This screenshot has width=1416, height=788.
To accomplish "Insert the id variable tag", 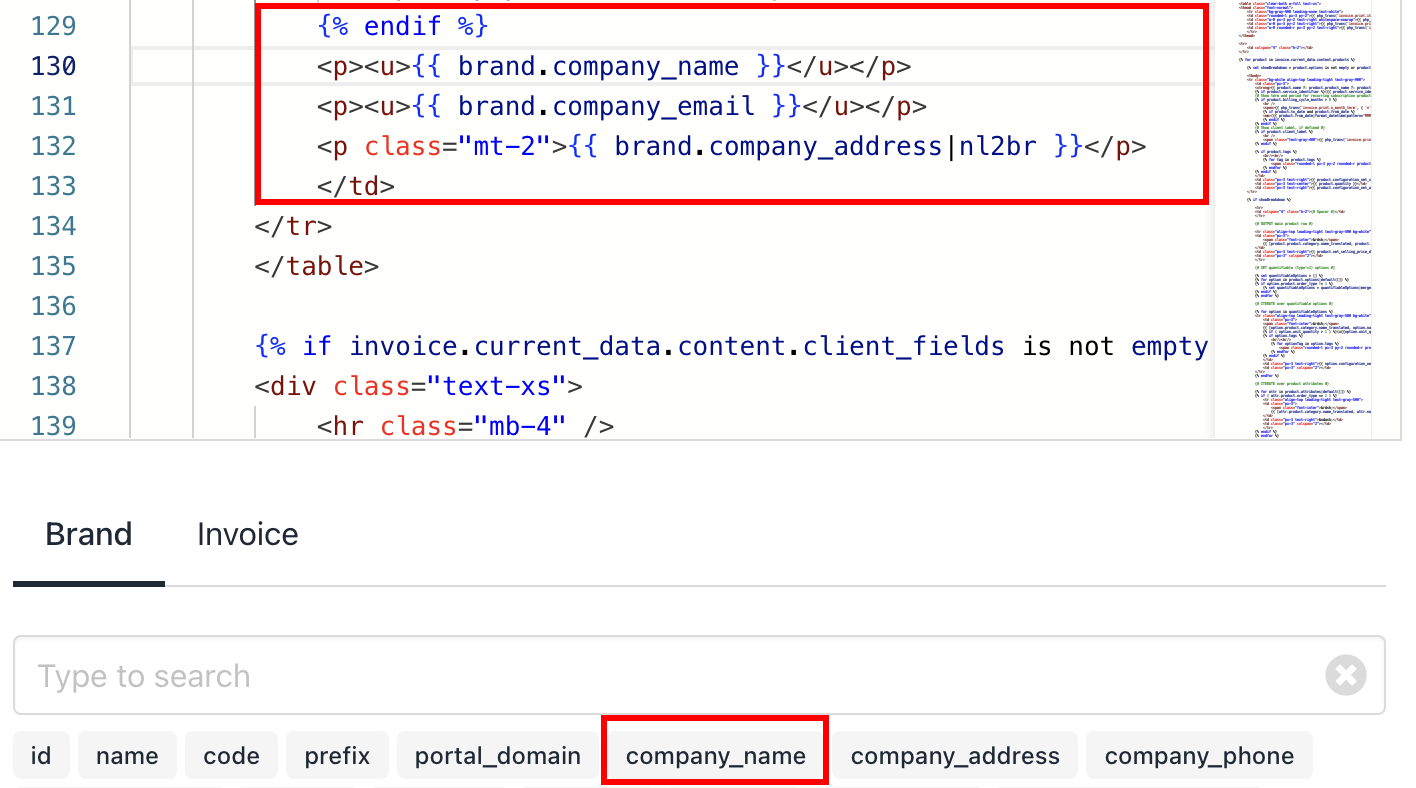I will 41,755.
